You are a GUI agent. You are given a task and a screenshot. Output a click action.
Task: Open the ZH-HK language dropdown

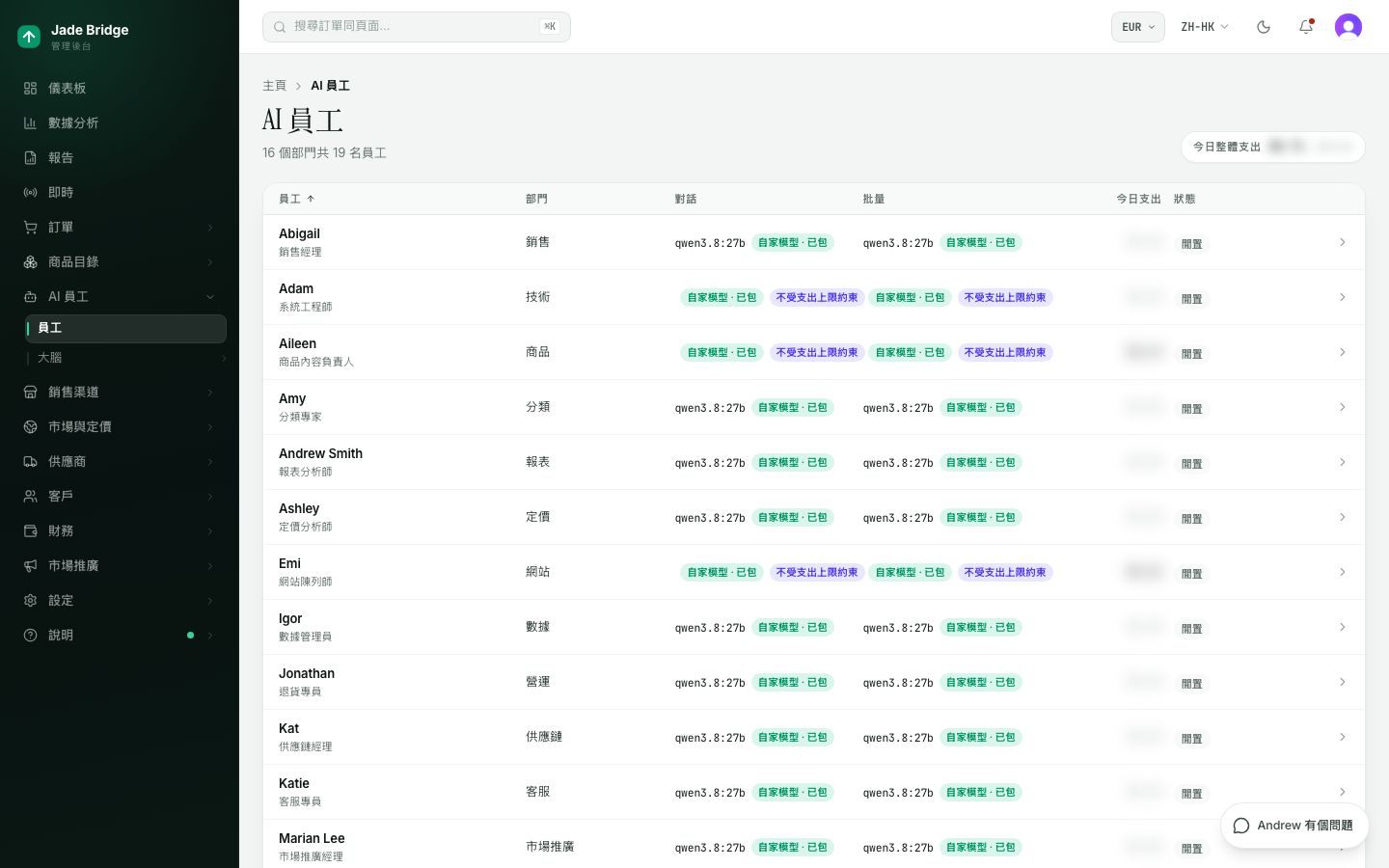(x=1205, y=27)
